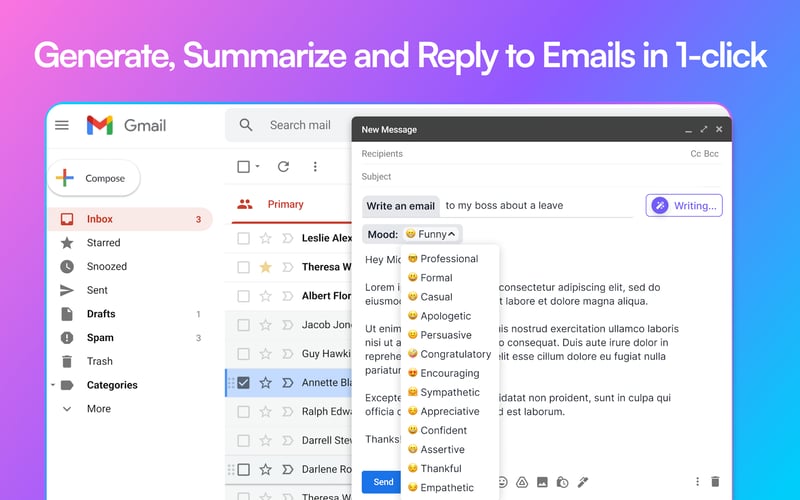Image resolution: width=800 pixels, height=500 pixels.
Task: Choose Casual mood option
Action: (430, 297)
